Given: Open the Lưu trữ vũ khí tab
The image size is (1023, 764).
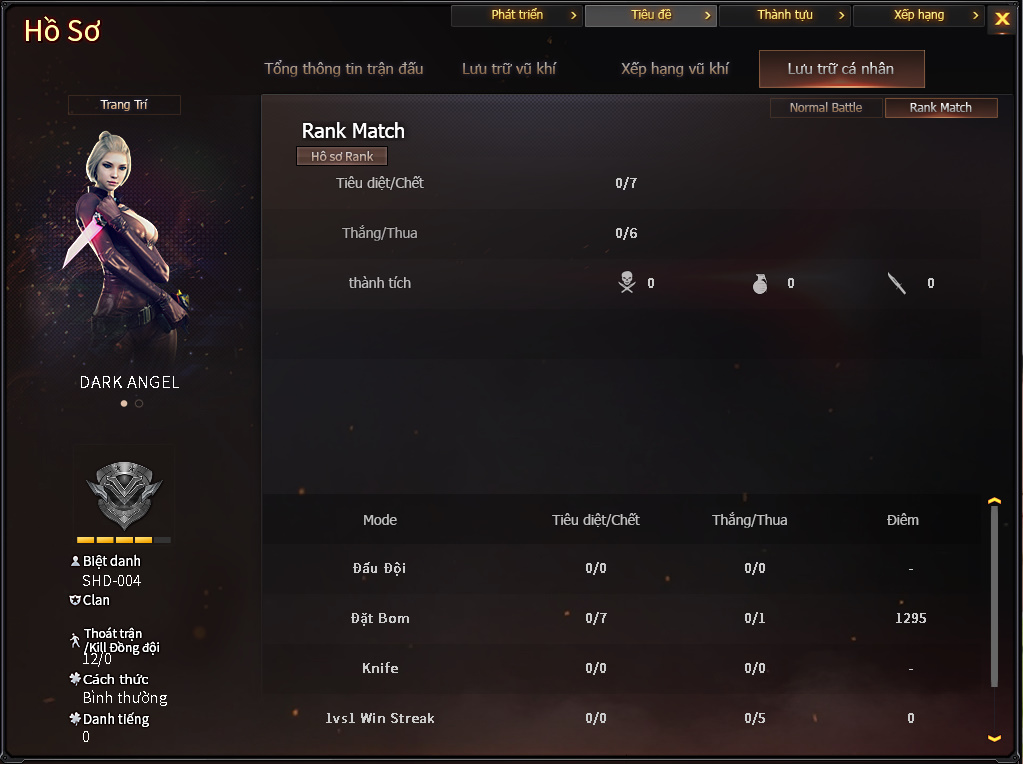Looking at the screenshot, I should coord(509,69).
